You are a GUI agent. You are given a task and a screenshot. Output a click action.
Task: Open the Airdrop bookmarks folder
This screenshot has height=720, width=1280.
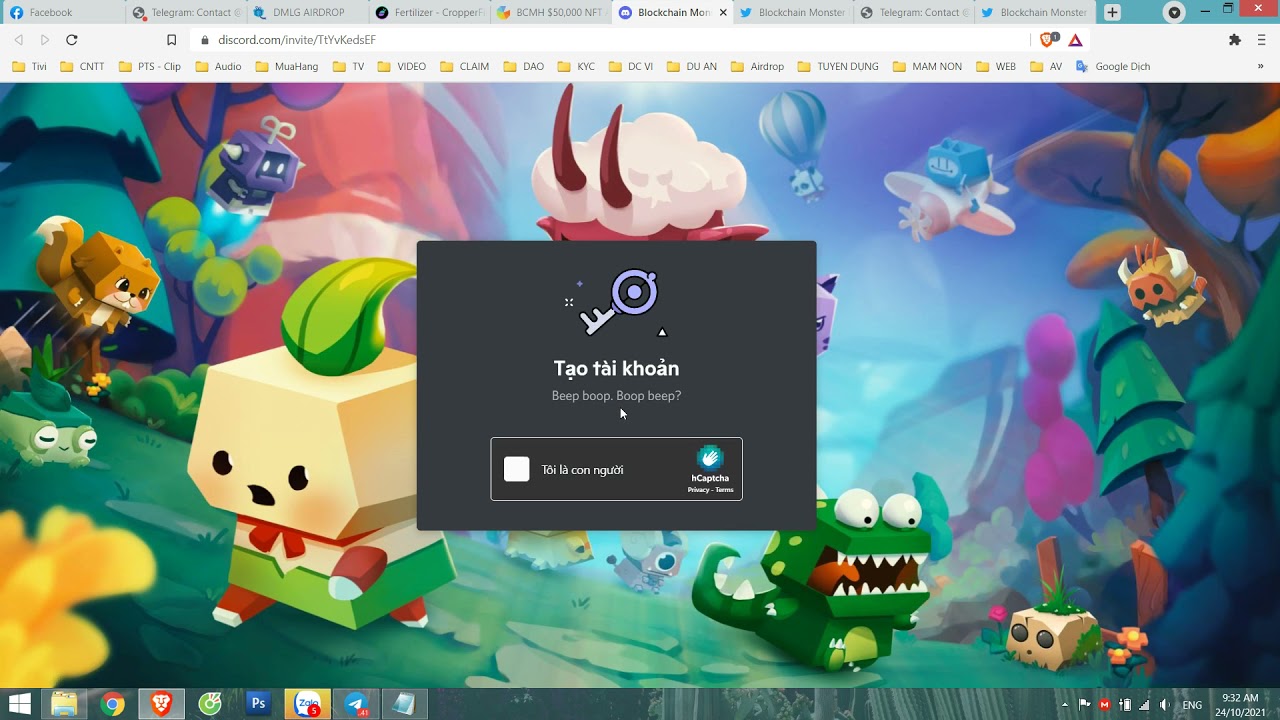[x=757, y=67]
